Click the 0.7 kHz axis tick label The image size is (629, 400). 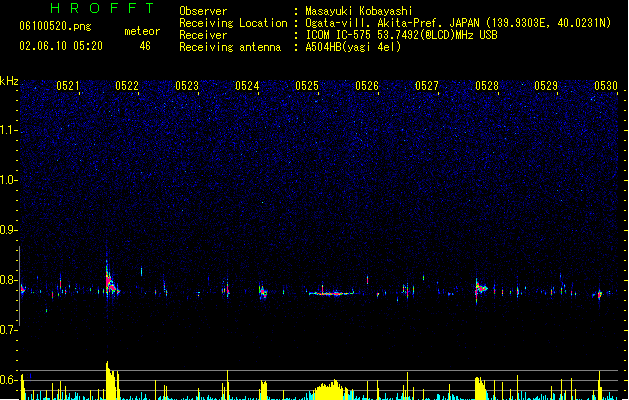[x=8, y=330]
